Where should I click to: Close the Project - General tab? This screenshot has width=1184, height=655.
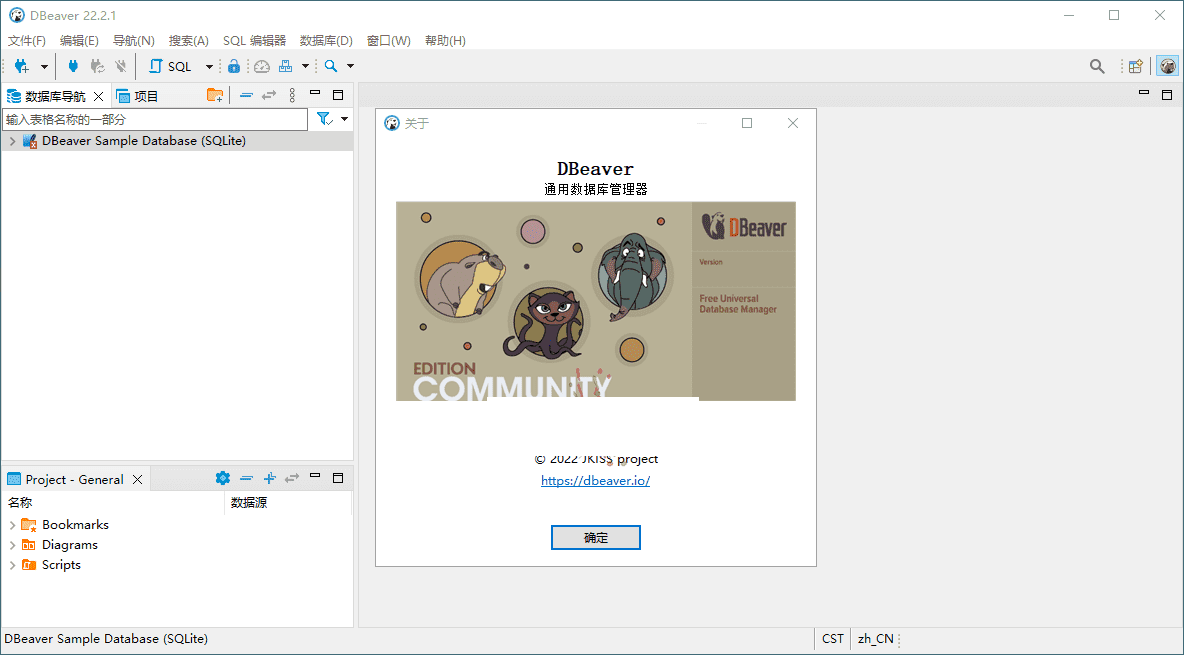click(137, 479)
